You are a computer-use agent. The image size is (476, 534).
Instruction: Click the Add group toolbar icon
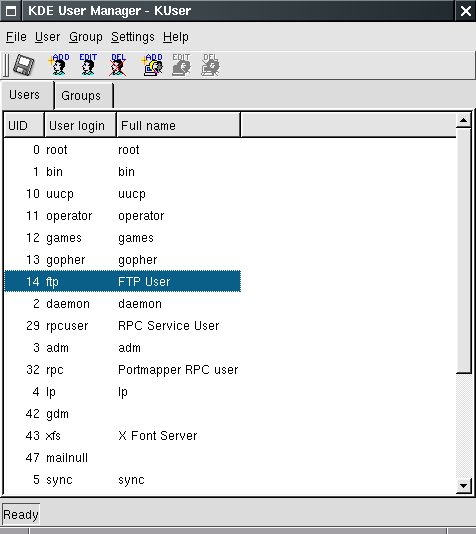152,64
